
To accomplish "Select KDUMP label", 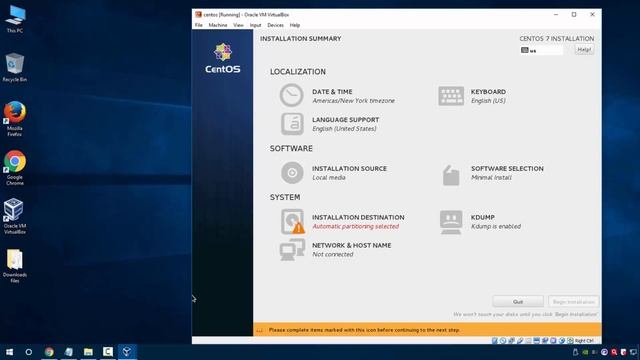I will [x=483, y=218].
